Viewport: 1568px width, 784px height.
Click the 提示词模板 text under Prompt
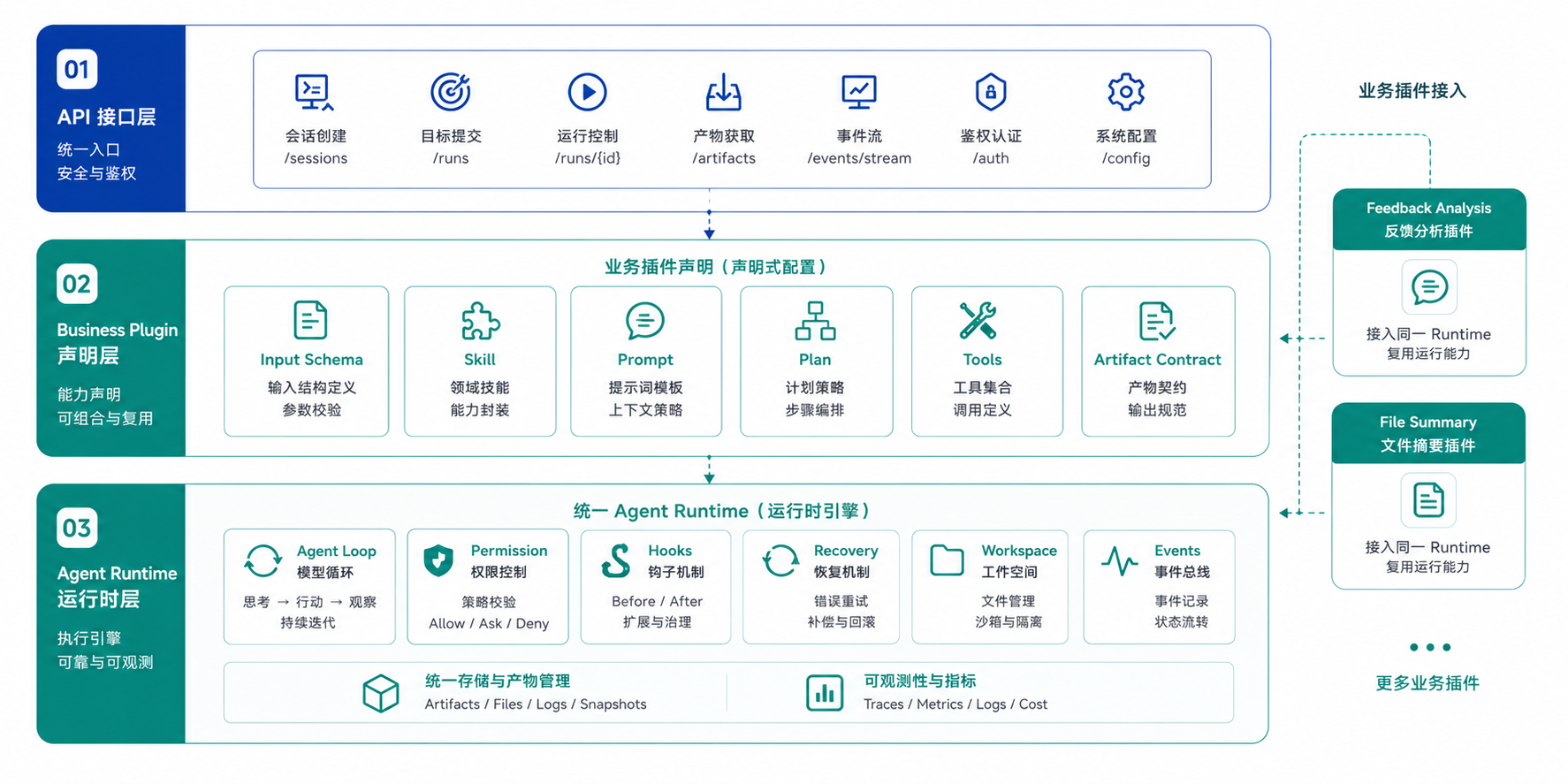pyautogui.click(x=645, y=387)
